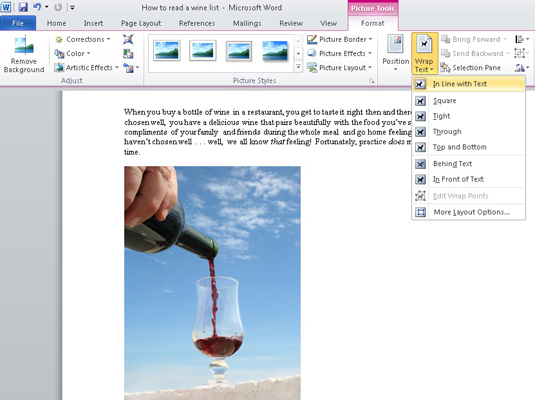Click the Save icon in quick access toolbar

[x=23, y=7]
